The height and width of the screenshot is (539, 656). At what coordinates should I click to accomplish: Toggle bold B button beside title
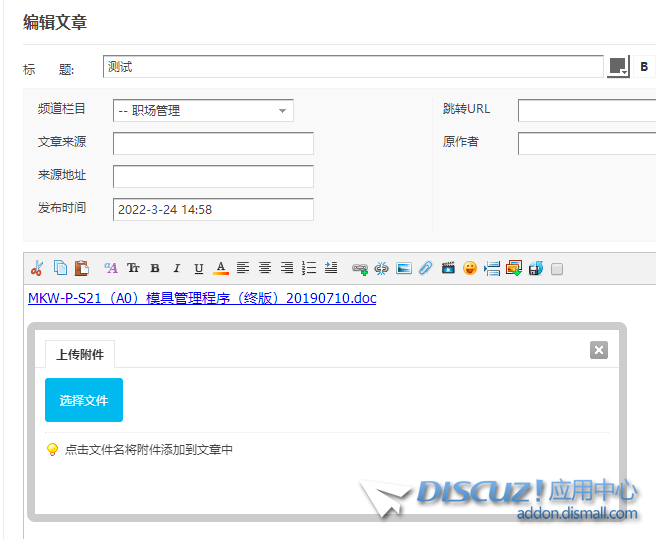tap(644, 67)
